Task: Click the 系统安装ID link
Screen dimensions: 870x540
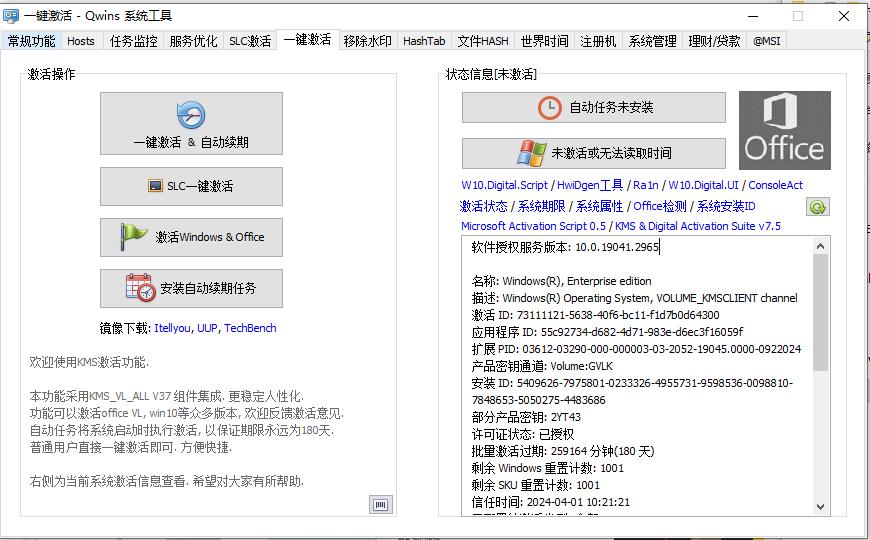Action: coord(726,206)
